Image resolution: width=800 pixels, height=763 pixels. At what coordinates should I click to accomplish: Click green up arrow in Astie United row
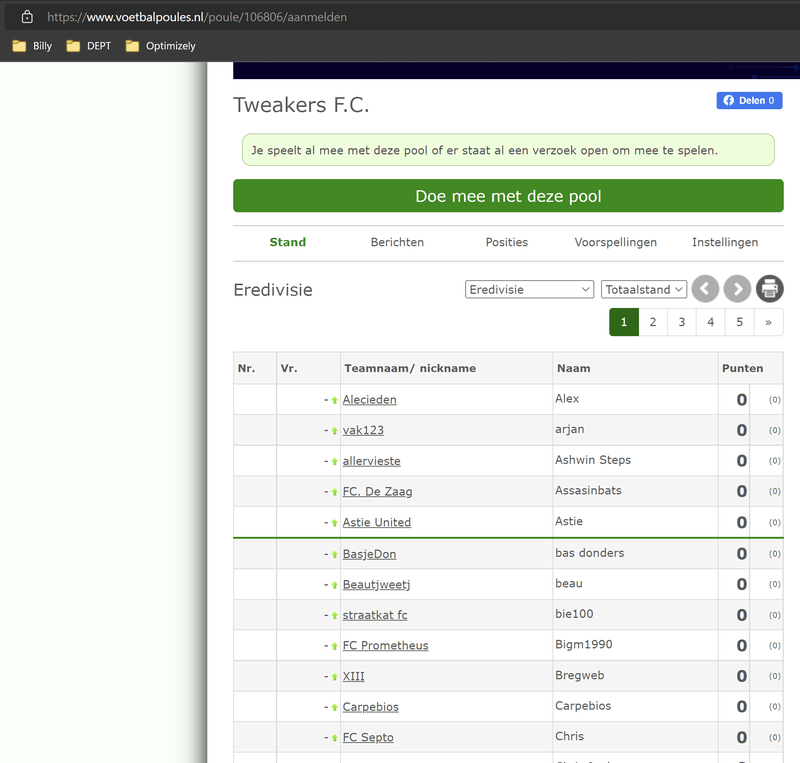point(334,523)
